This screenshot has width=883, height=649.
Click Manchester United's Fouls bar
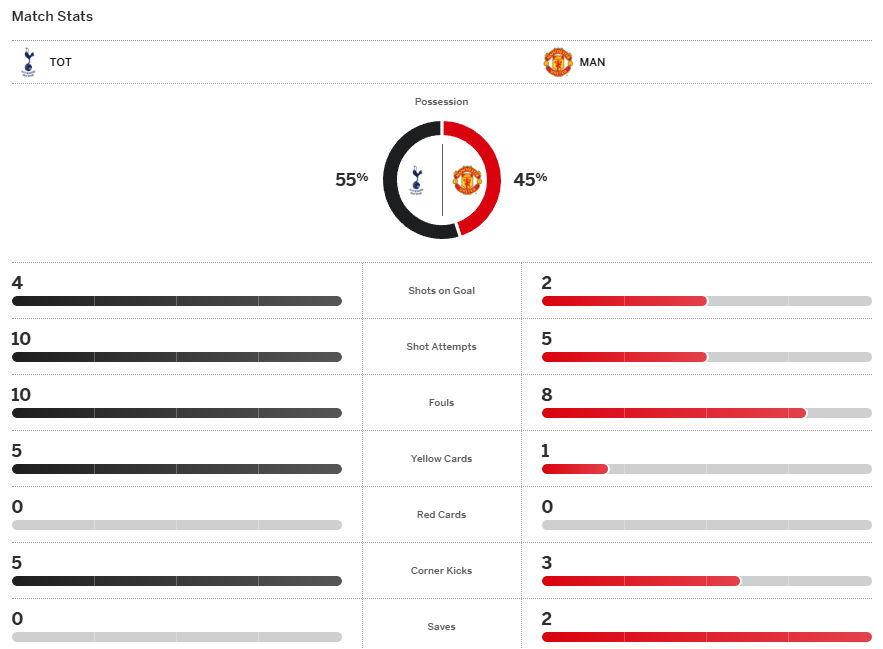673,413
